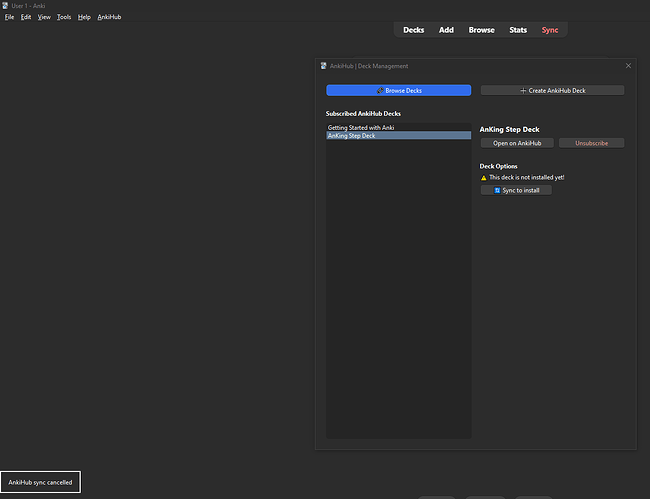The image size is (650, 499).
Task: Open the Help menu
Action: pos(84,17)
